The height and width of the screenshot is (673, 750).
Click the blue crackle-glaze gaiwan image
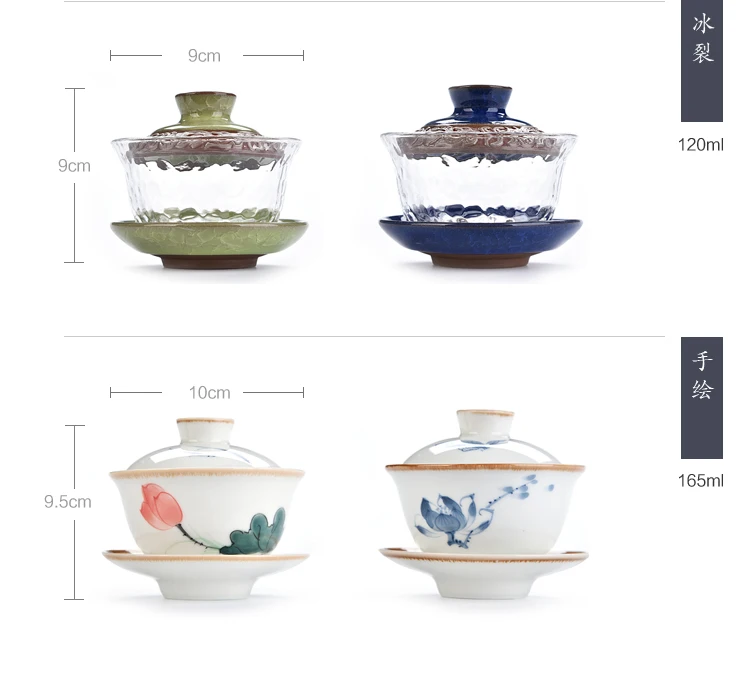480,177
